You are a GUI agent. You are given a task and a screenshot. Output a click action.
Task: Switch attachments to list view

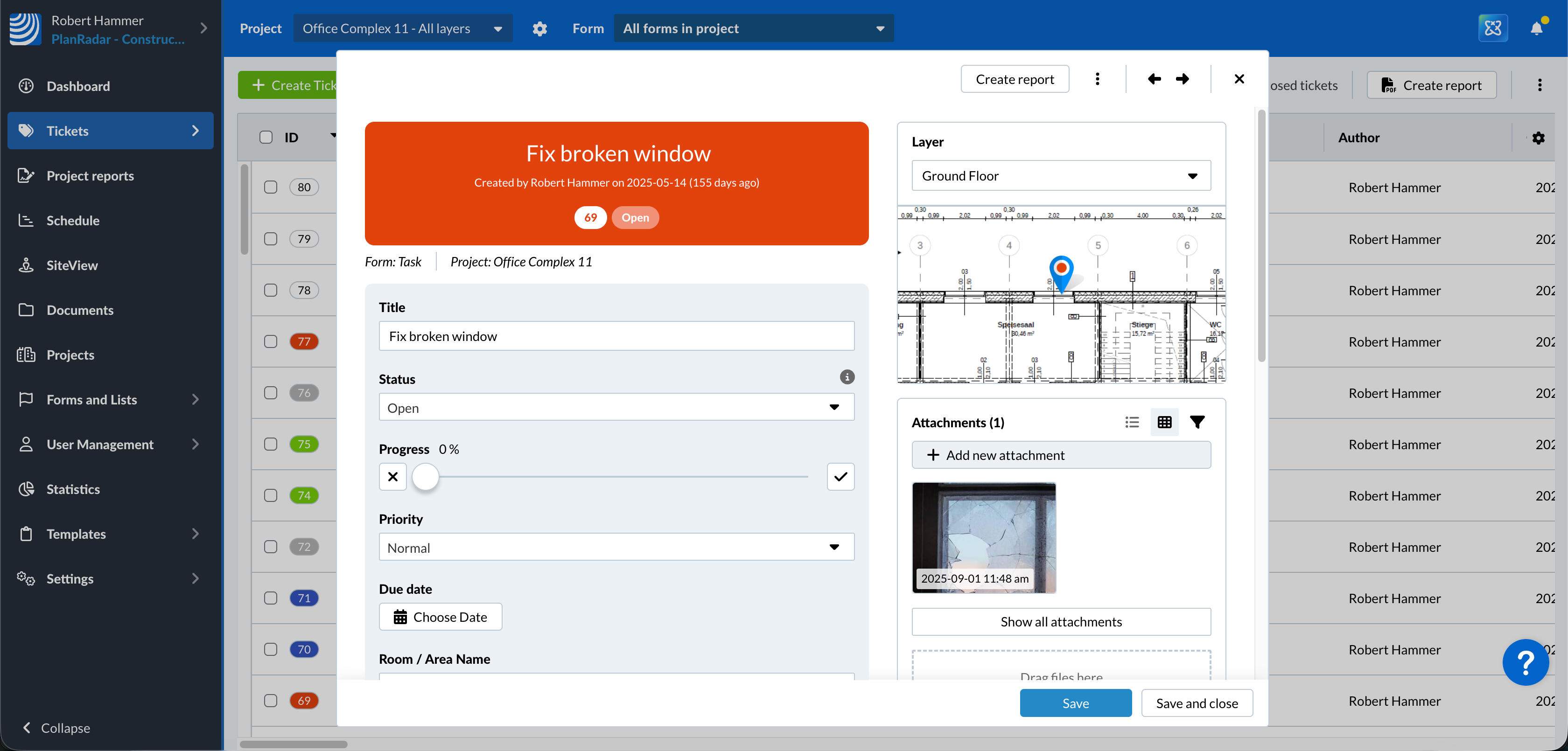pos(1132,422)
